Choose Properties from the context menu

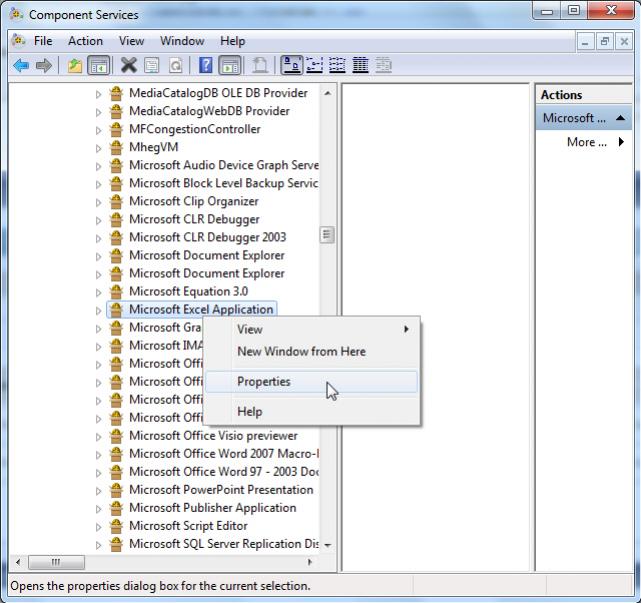point(312,381)
